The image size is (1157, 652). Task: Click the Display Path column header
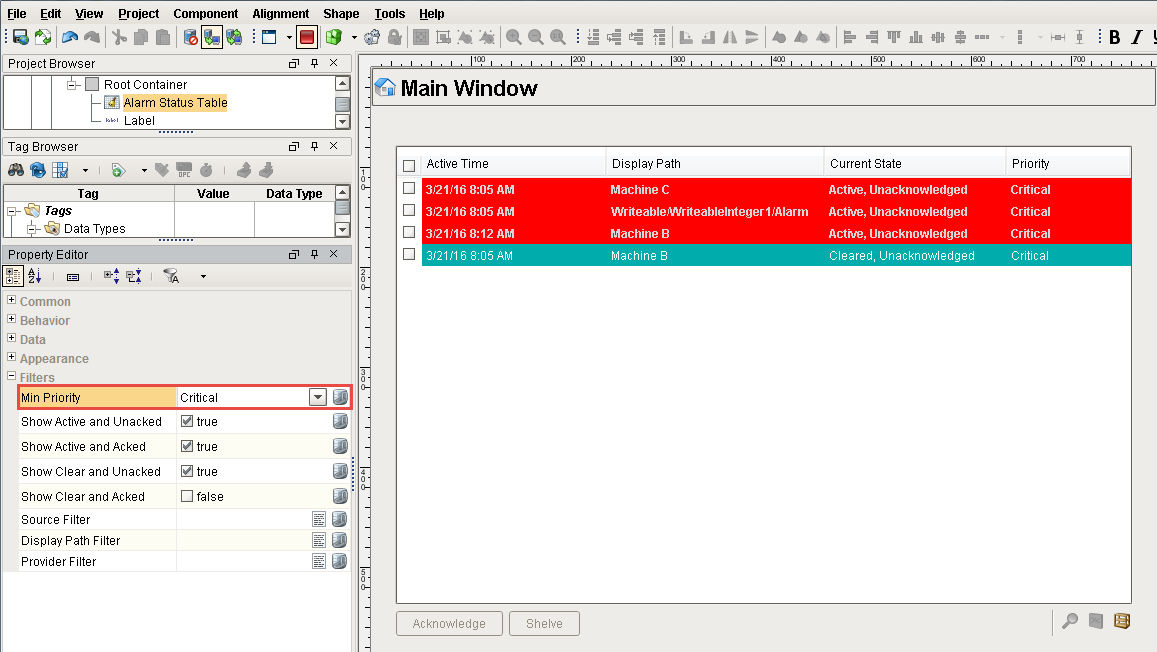646,163
